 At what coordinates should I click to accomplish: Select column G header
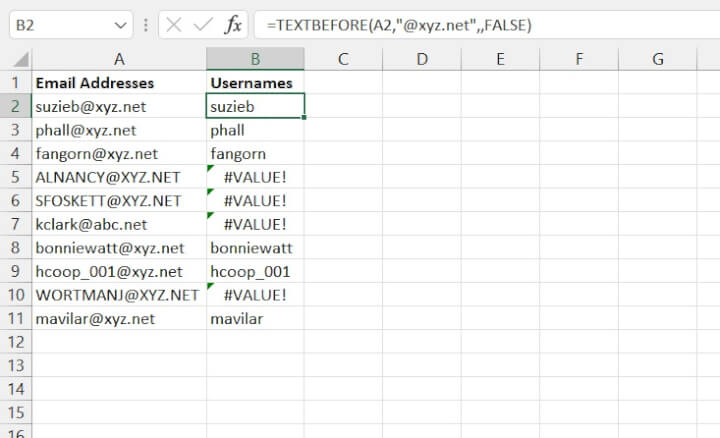pyautogui.click(x=657, y=59)
